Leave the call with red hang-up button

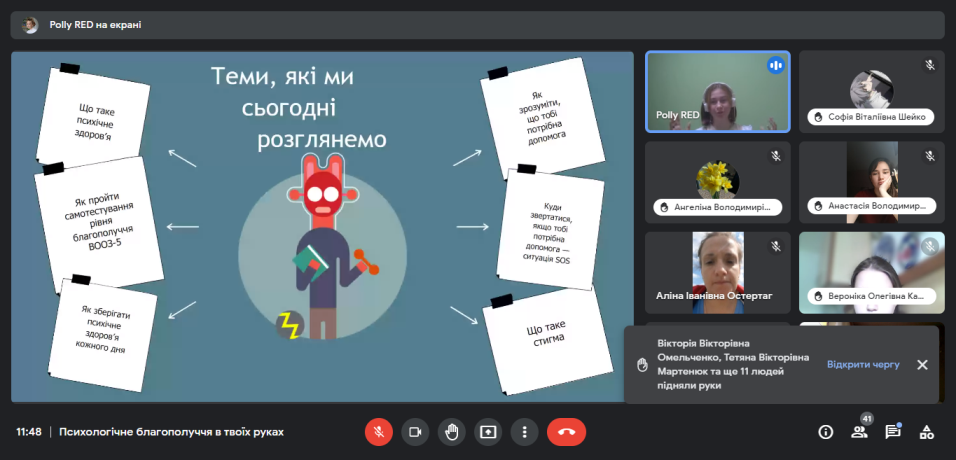tap(566, 432)
